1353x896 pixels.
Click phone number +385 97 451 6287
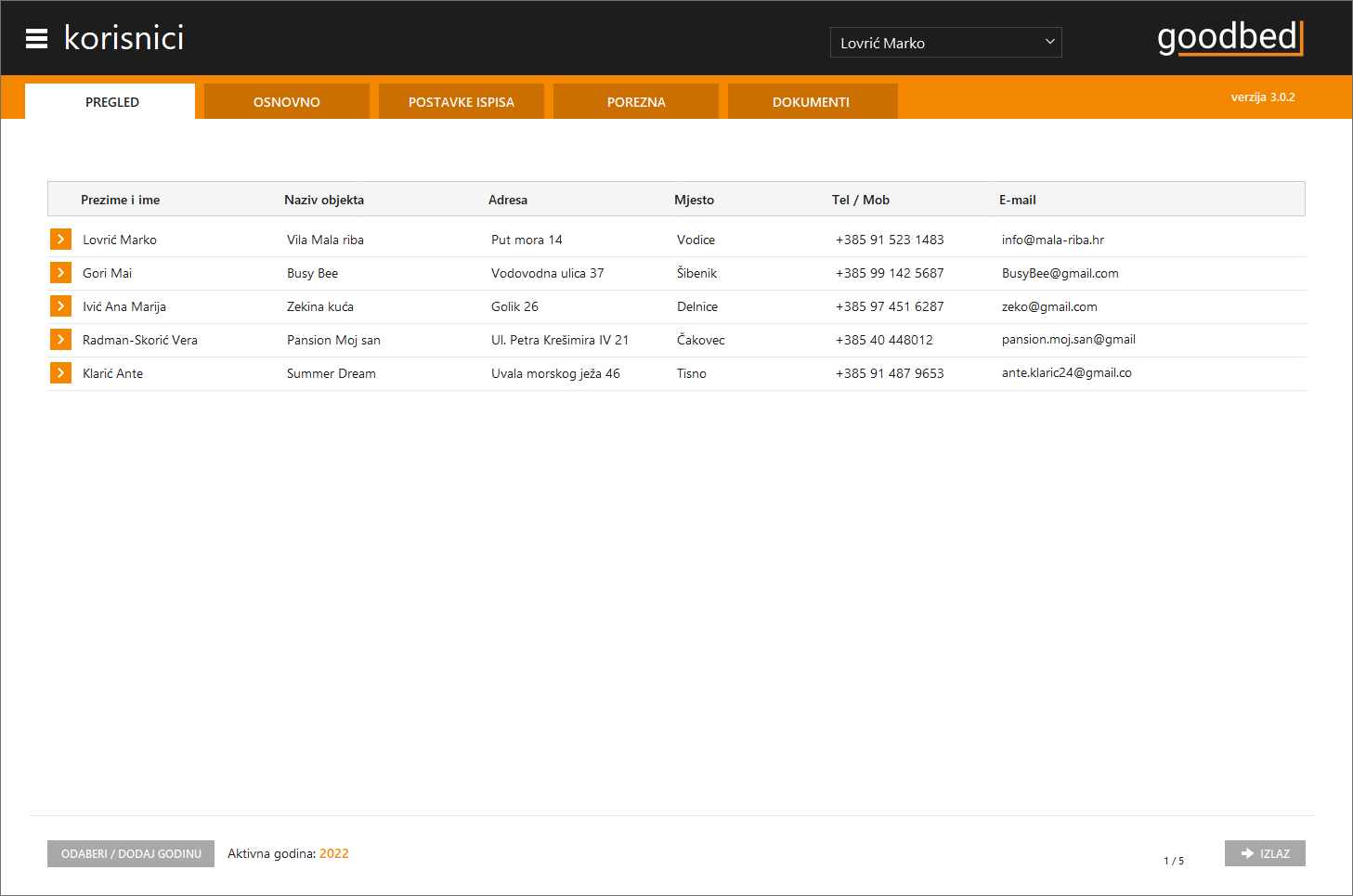pos(890,306)
